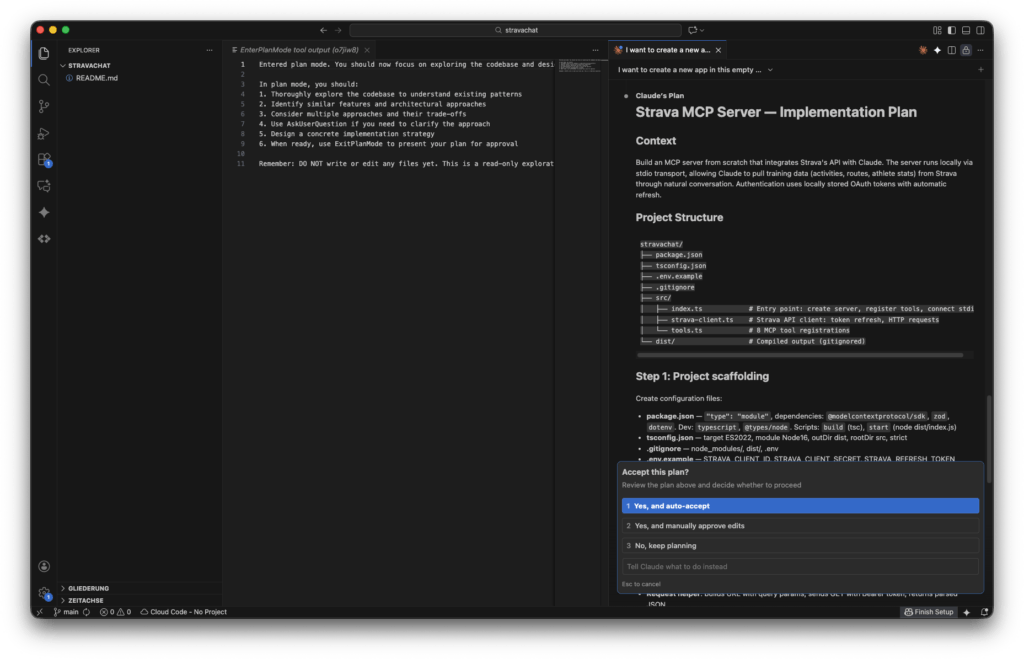The width and height of the screenshot is (1024, 659).
Task: Go back with the navigation arrow
Action: coord(323,30)
